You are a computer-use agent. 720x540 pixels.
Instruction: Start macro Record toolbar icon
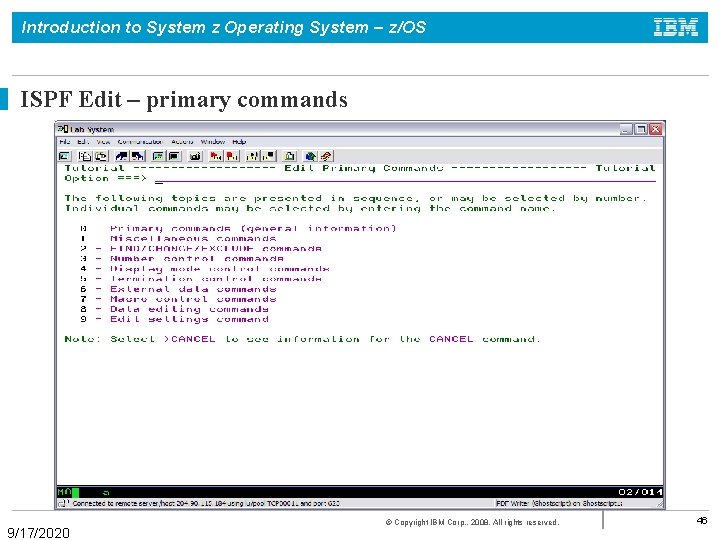pyautogui.click(x=215, y=156)
